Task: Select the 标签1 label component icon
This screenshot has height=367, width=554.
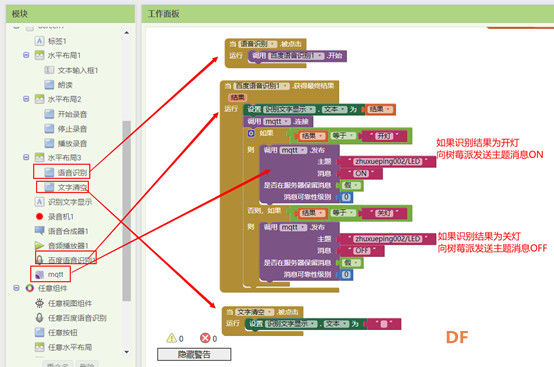Action: [39, 41]
